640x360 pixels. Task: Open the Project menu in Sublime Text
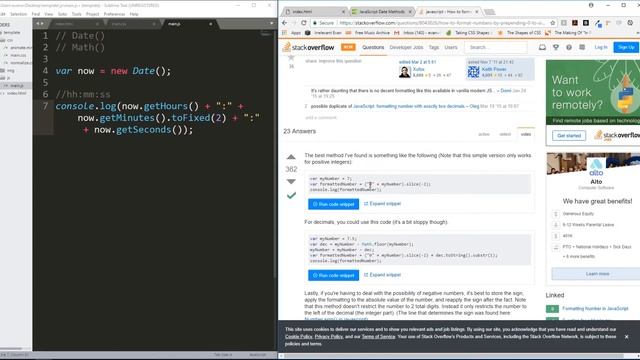(x=93, y=14)
